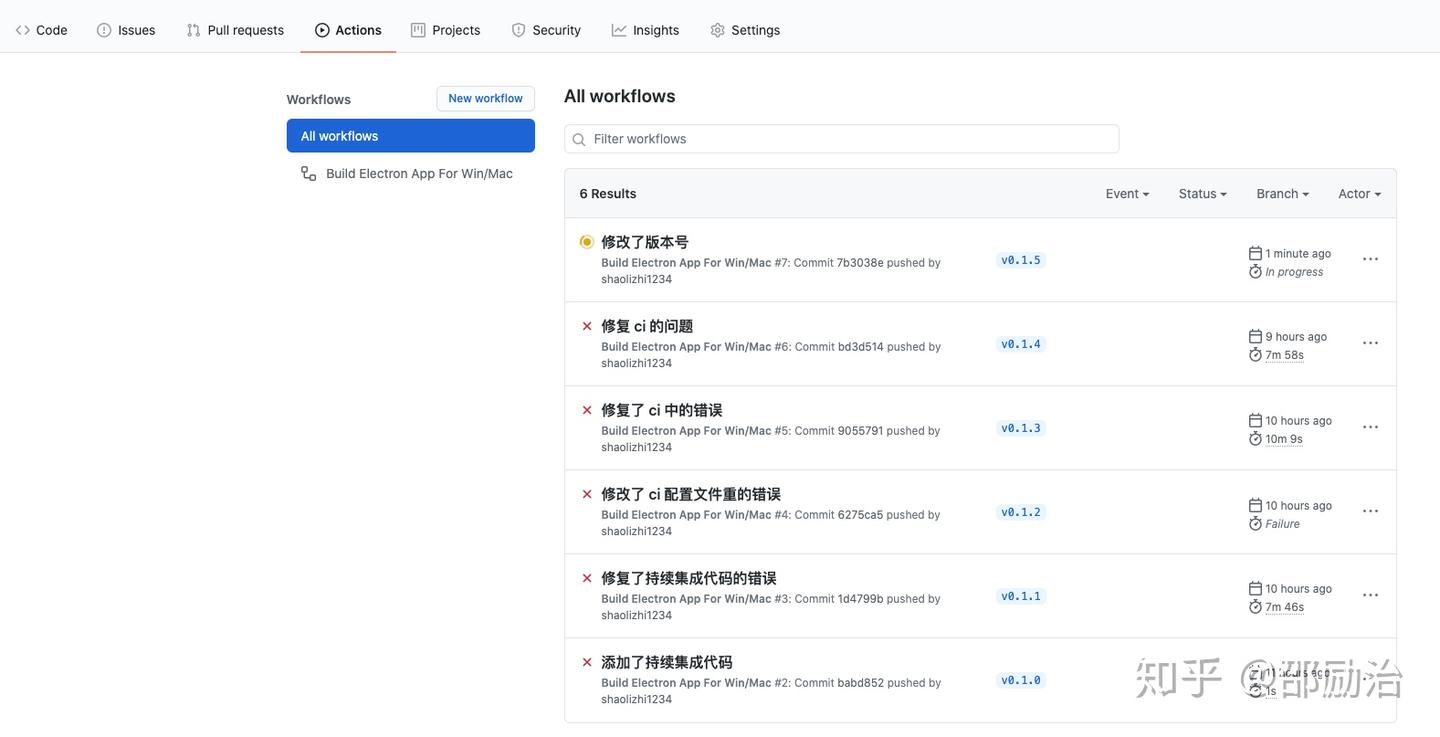Click the v0.1.4 tag label
This screenshot has height=737, width=1440.
click(x=1021, y=344)
